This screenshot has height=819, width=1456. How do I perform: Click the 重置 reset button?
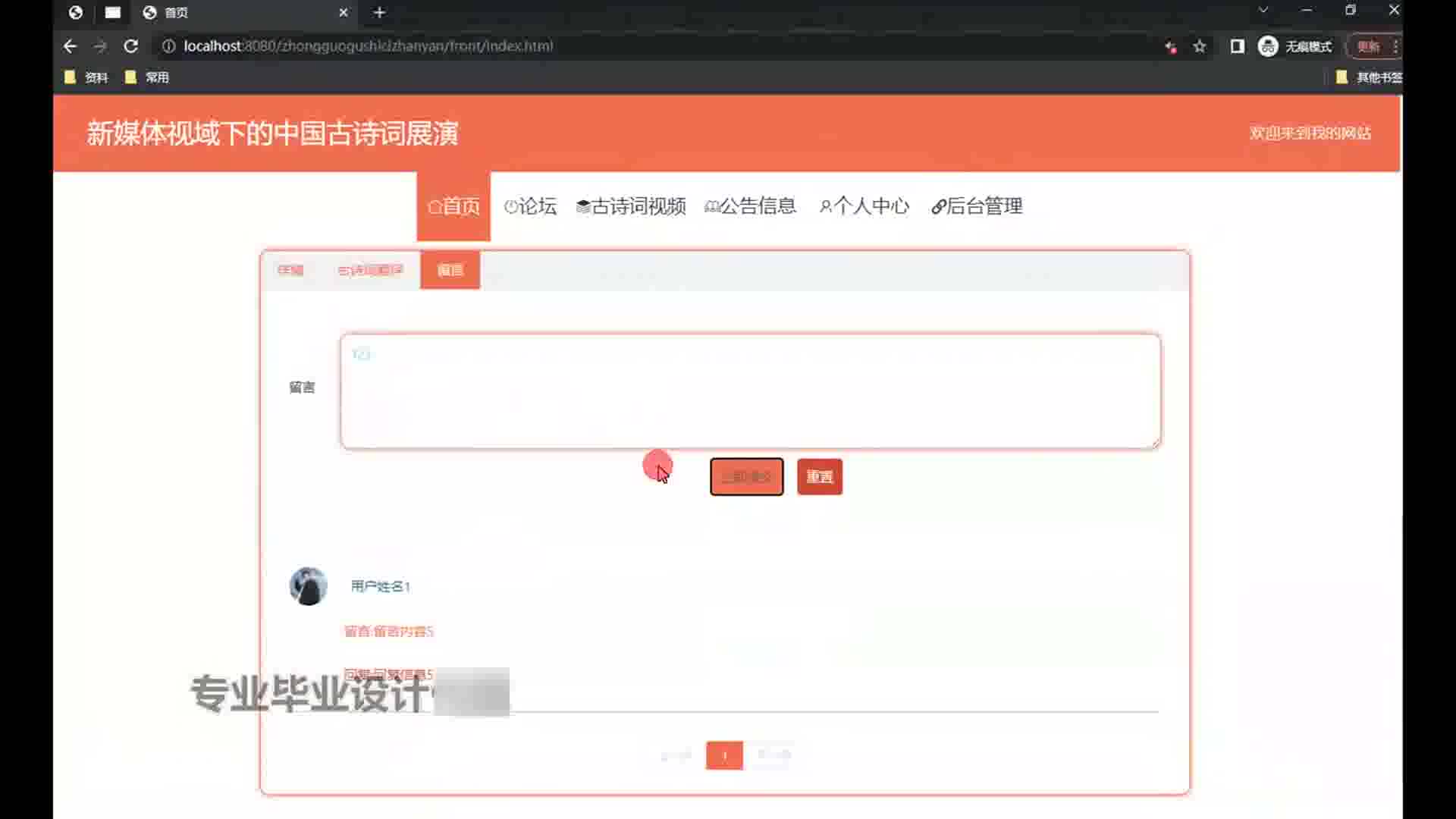point(819,477)
